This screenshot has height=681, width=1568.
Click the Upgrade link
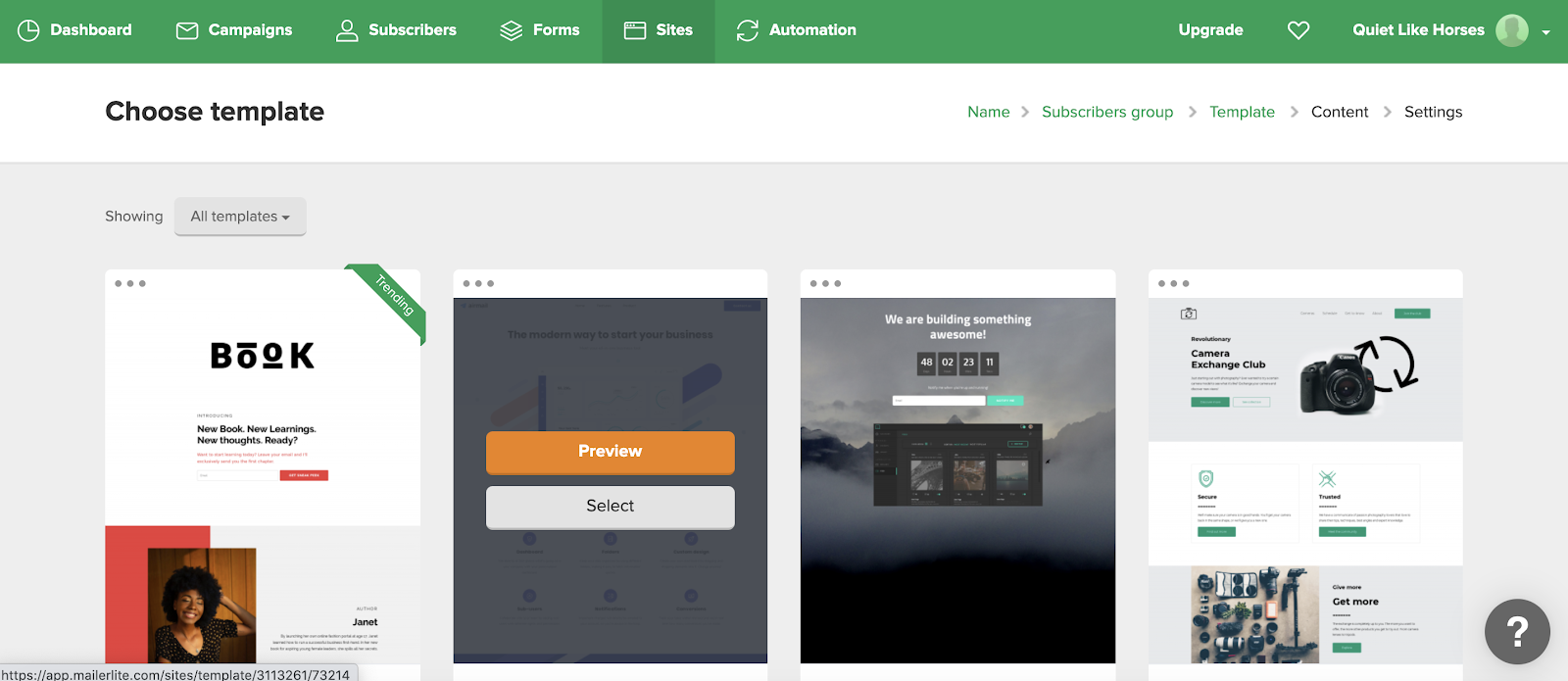(x=1210, y=30)
